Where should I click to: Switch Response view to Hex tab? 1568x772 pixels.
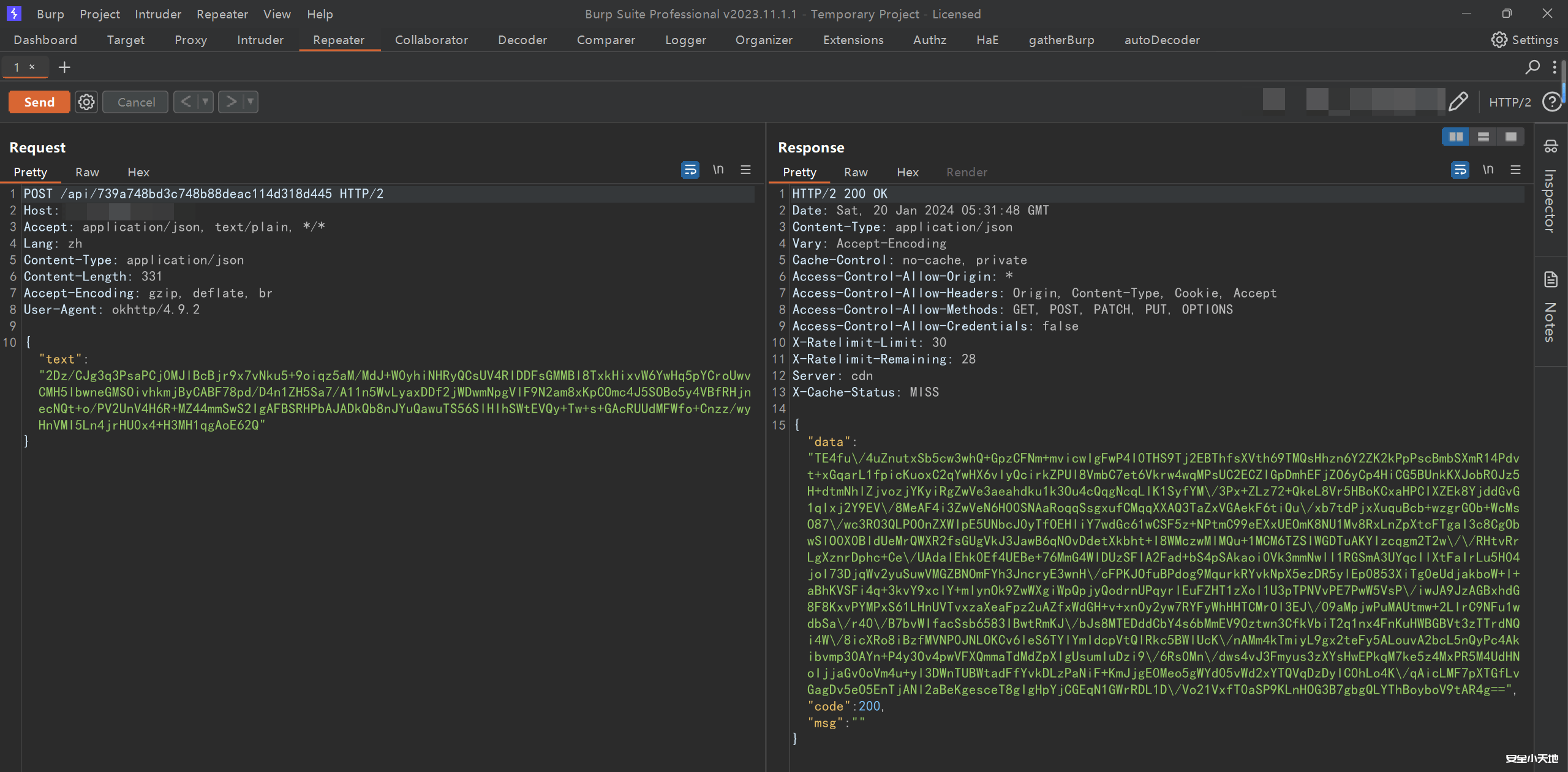click(907, 172)
